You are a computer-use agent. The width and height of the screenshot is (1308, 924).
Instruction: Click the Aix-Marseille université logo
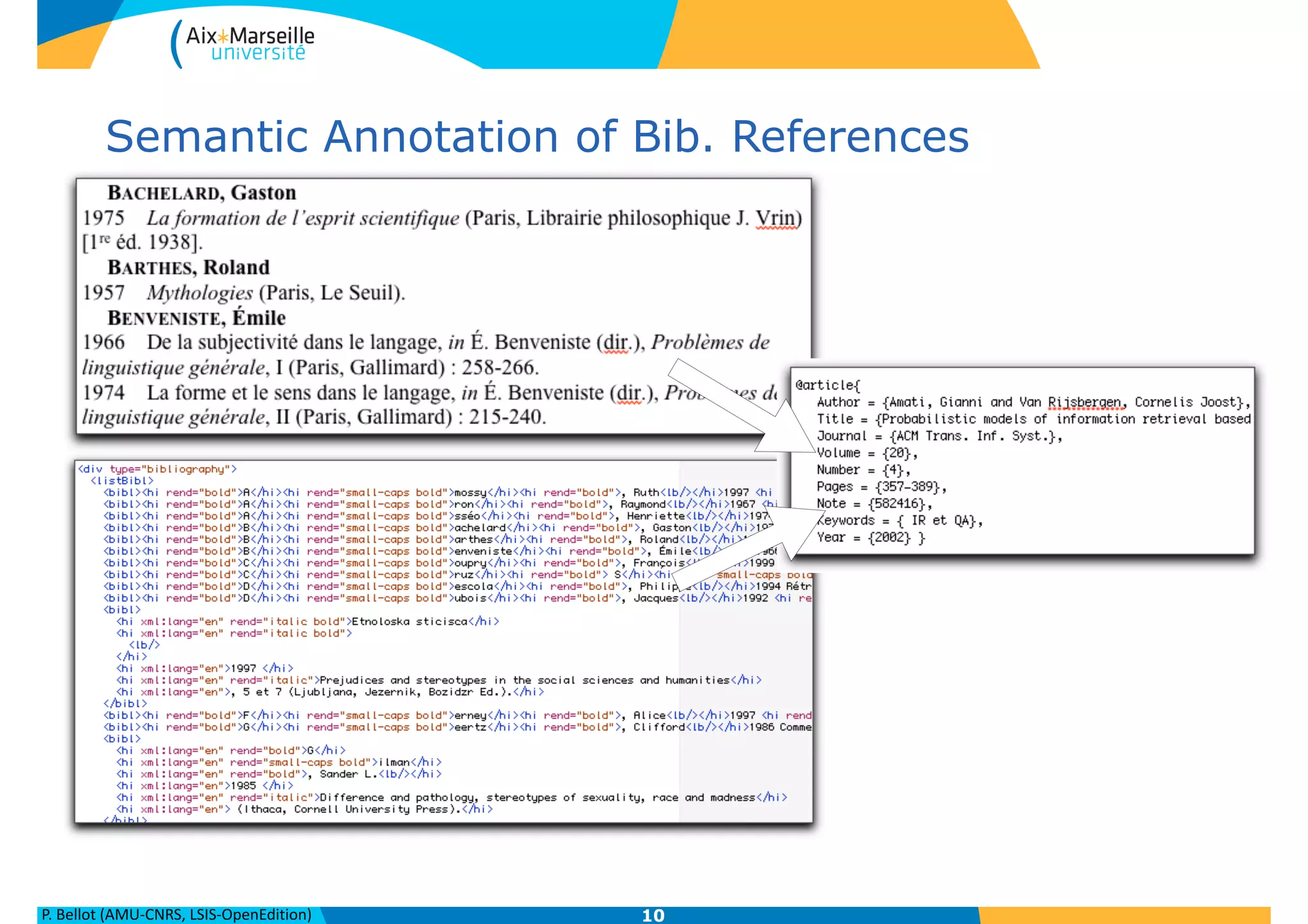(x=243, y=43)
